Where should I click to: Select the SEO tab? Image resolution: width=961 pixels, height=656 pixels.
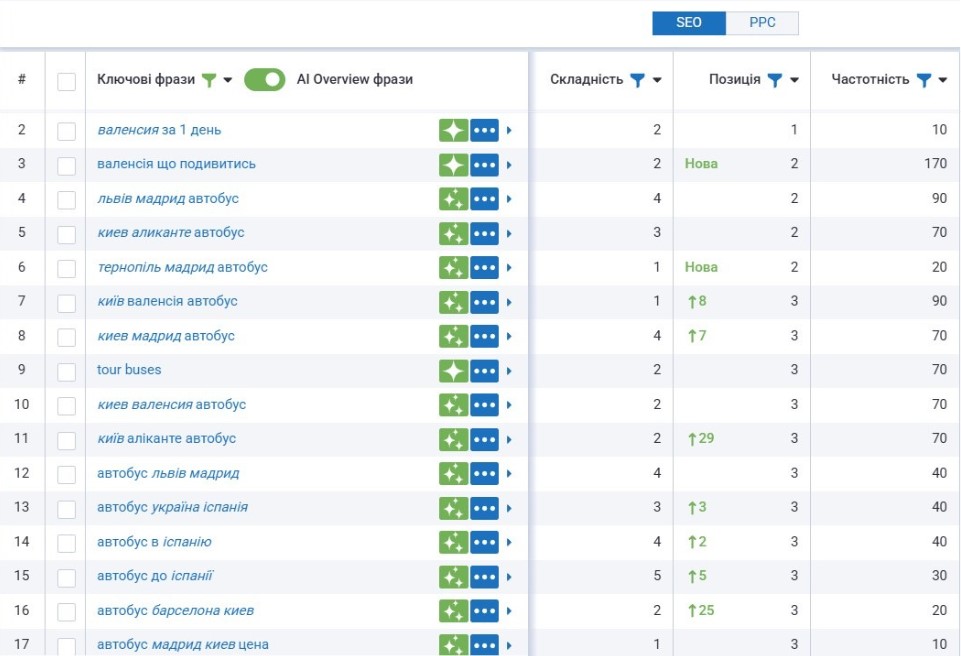click(x=689, y=23)
